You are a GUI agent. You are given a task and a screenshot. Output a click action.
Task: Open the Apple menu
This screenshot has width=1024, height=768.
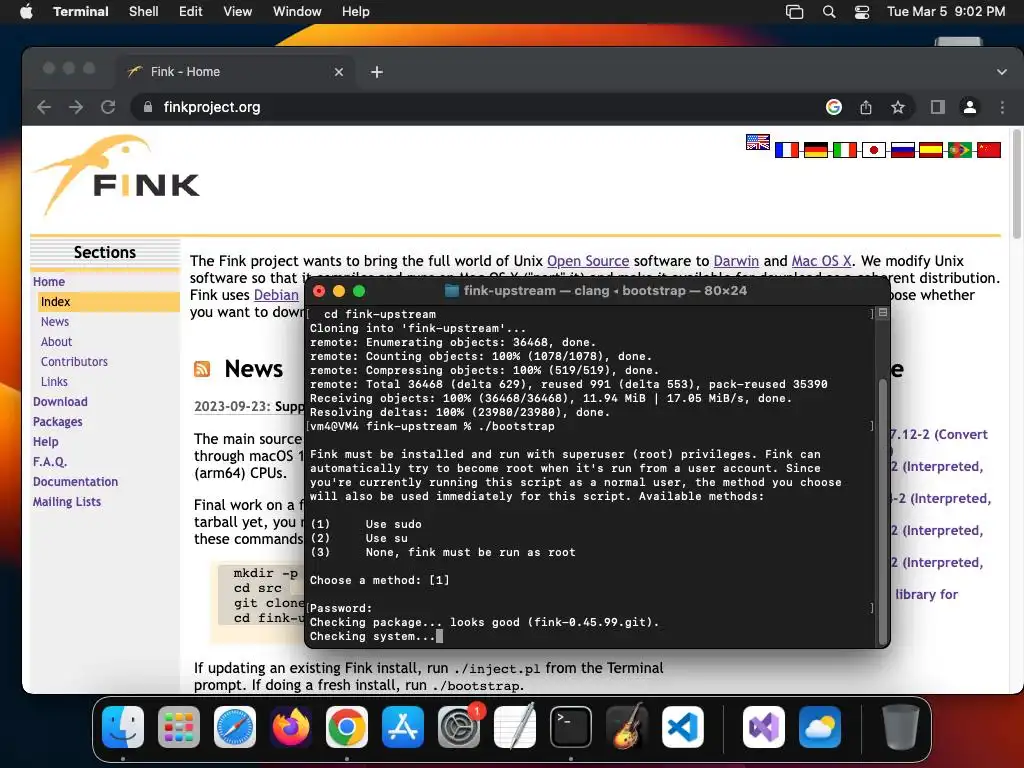[x=26, y=12]
